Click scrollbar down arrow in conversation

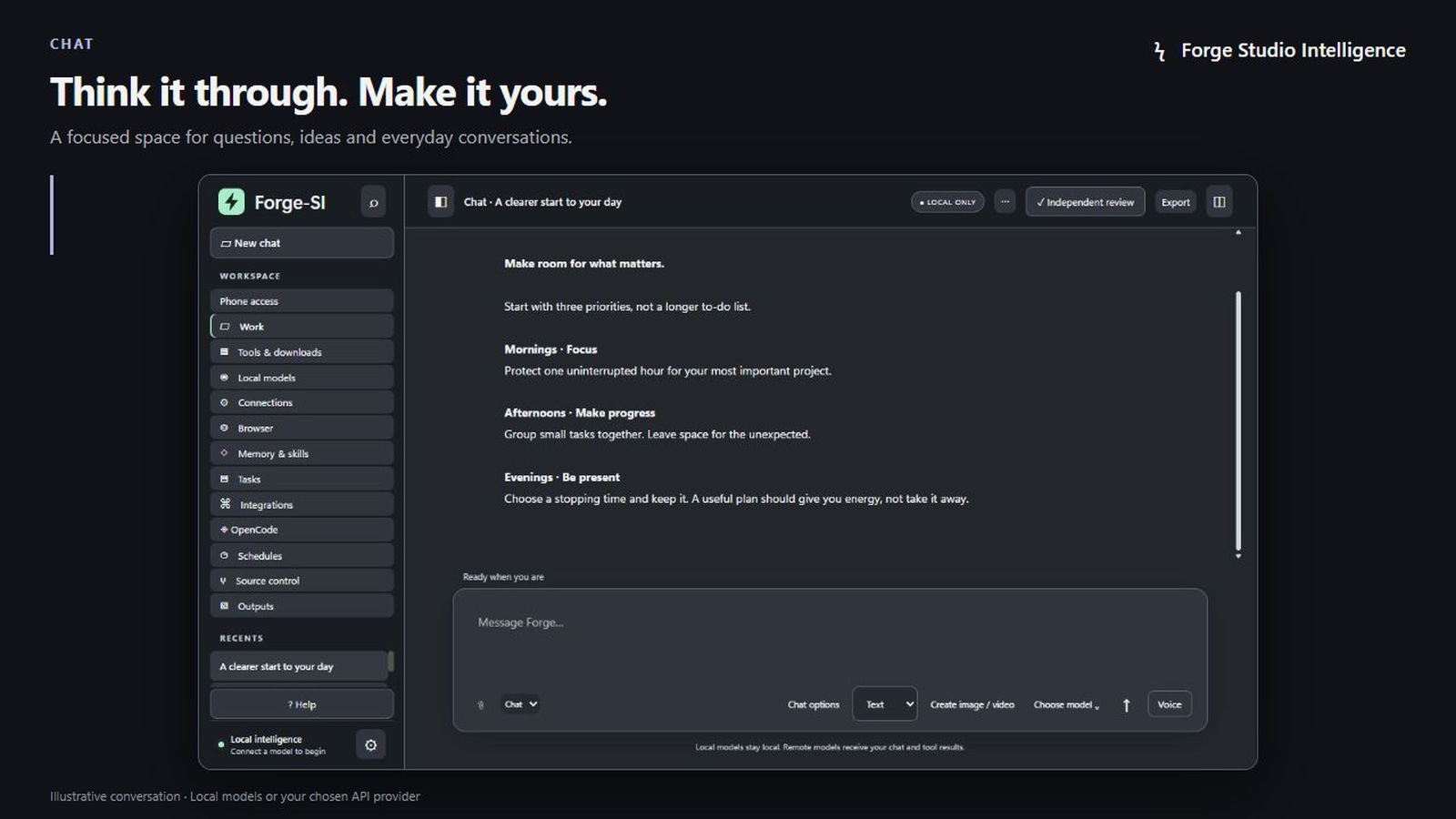pos(1238,556)
